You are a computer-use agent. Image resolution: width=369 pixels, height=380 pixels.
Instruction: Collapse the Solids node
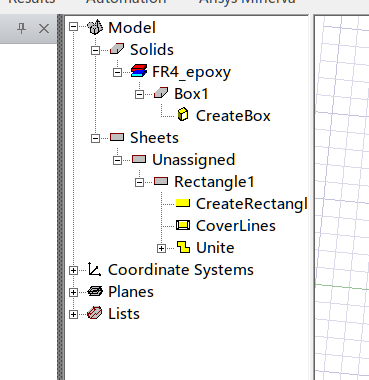95,50
